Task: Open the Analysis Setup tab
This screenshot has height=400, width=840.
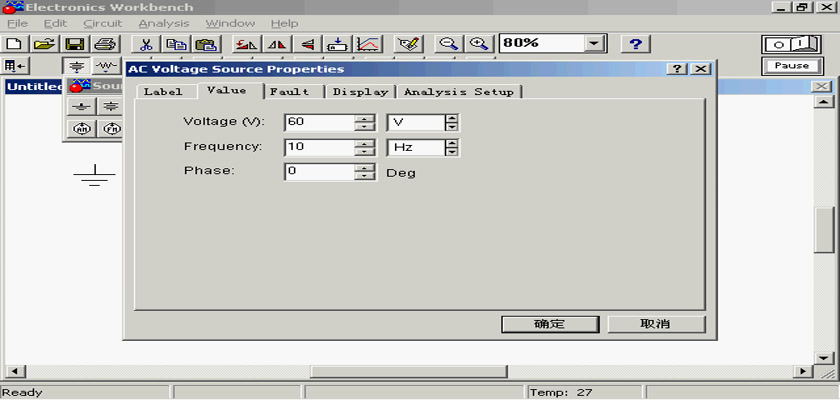Action: pos(459,92)
